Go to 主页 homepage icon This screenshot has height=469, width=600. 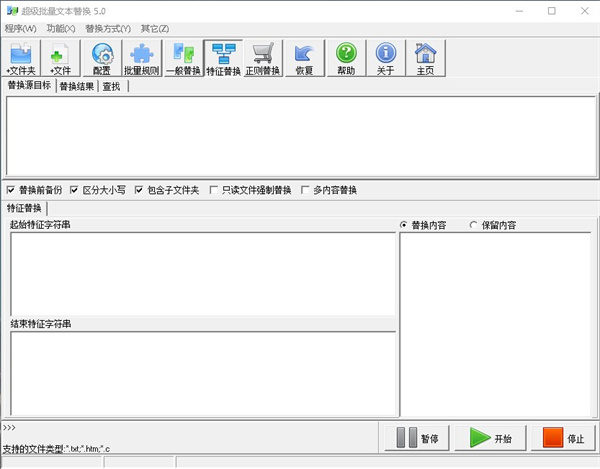click(426, 58)
